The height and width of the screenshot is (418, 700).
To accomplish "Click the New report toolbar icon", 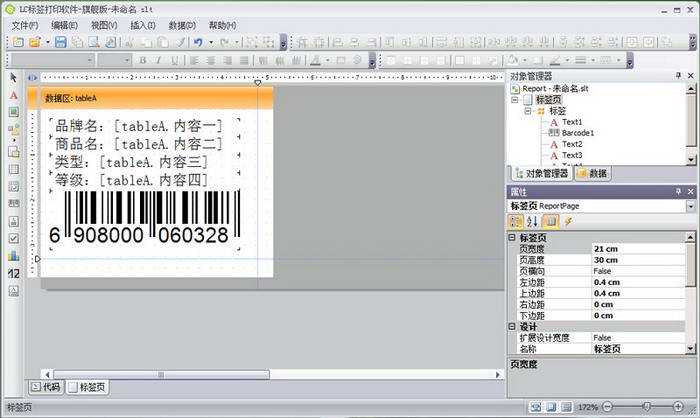I will pos(19,42).
